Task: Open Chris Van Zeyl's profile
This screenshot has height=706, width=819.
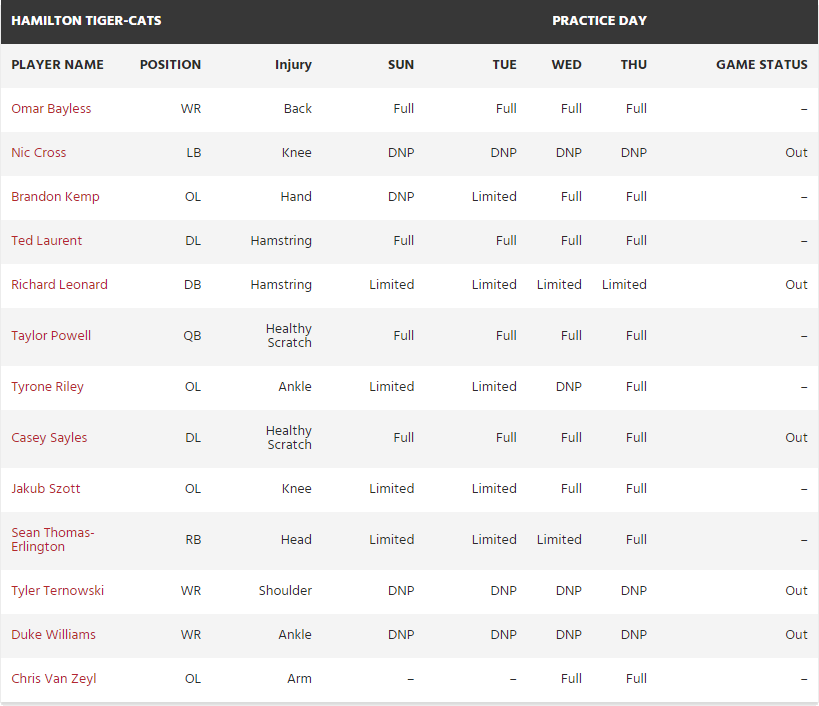Action: tap(54, 679)
